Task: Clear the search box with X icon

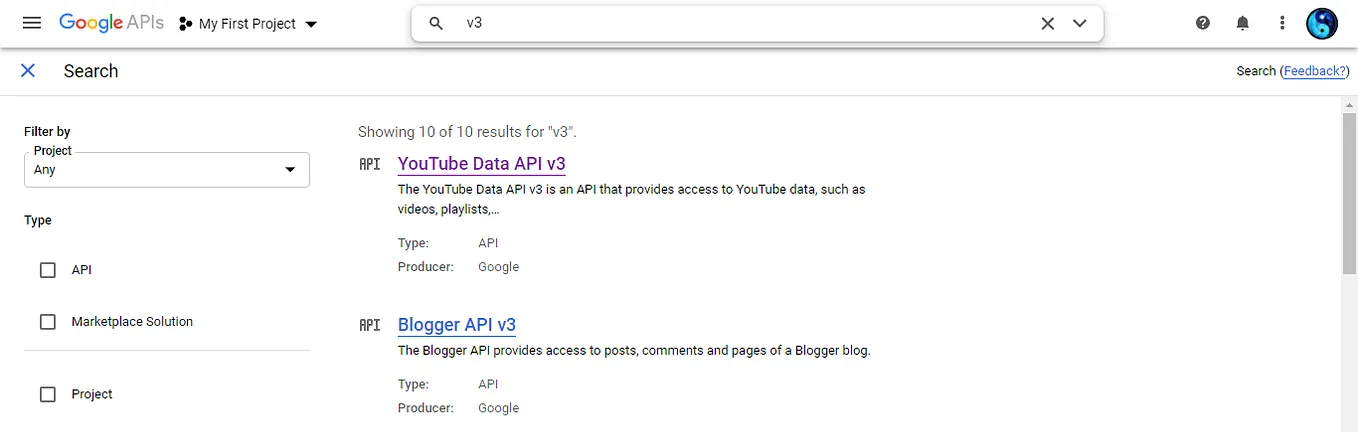Action: pos(1047,23)
